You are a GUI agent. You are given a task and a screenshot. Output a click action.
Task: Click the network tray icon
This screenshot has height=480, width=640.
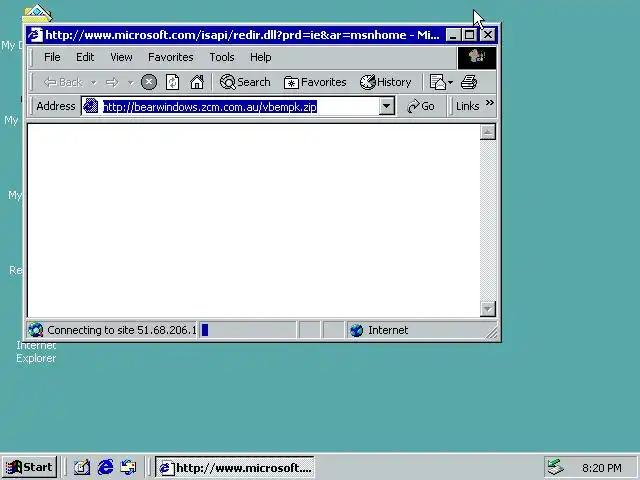coord(556,467)
